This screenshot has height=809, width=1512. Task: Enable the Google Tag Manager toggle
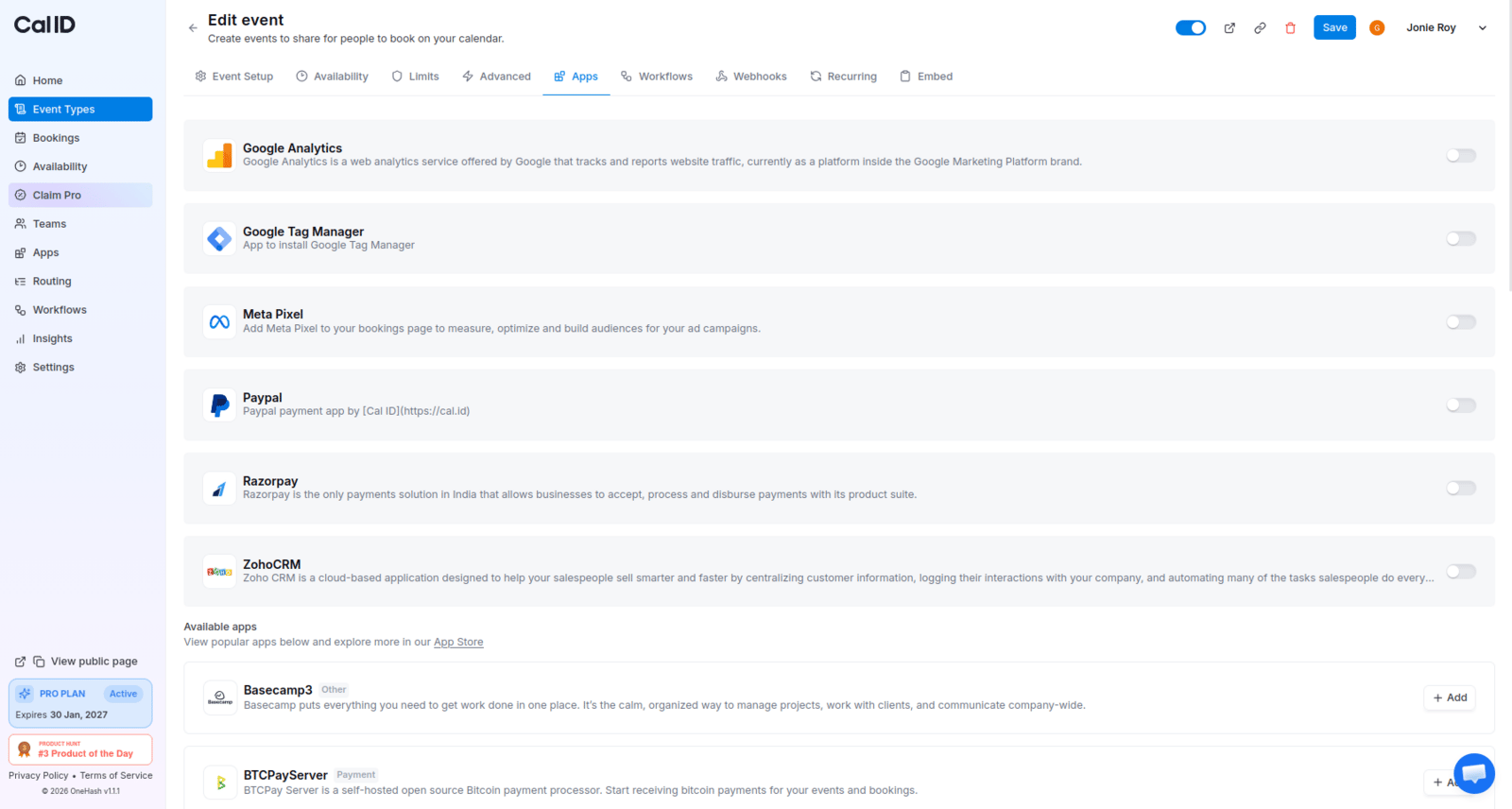[1461, 238]
